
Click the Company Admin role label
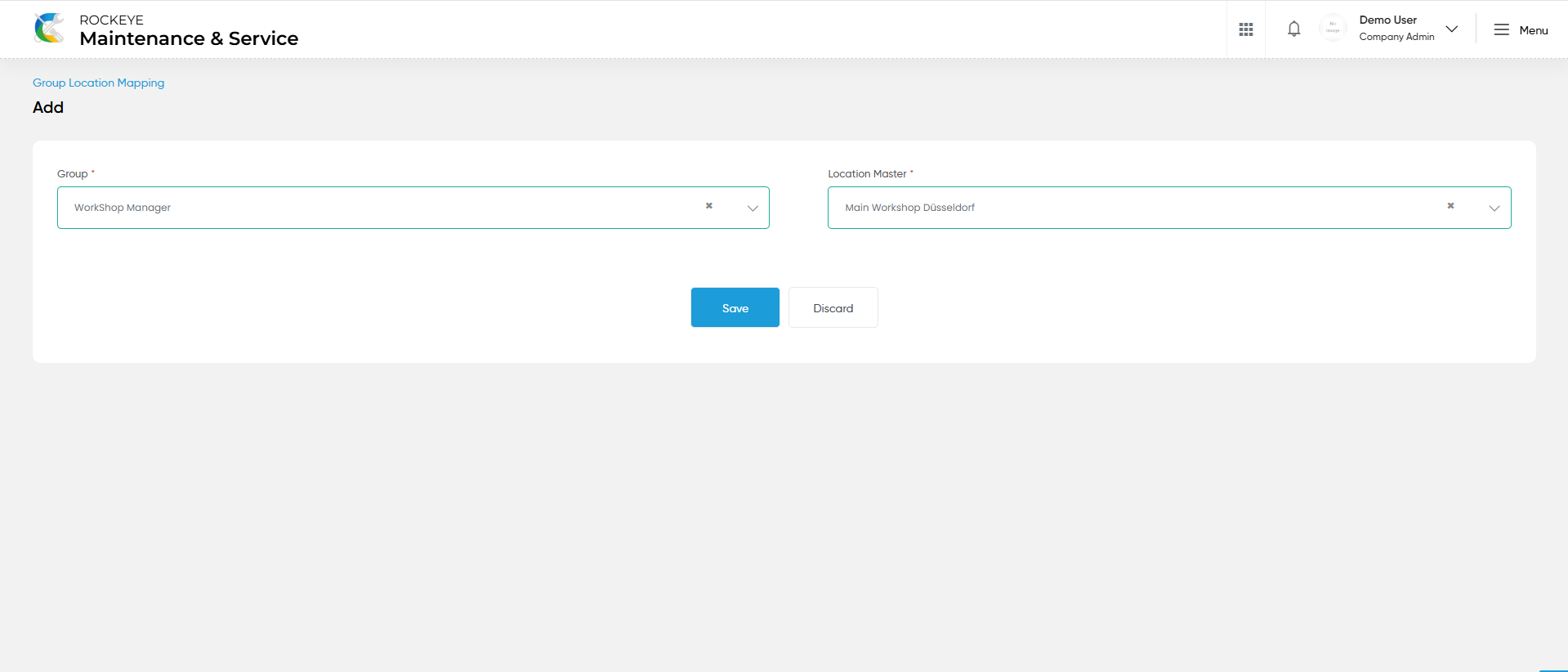click(x=1396, y=37)
